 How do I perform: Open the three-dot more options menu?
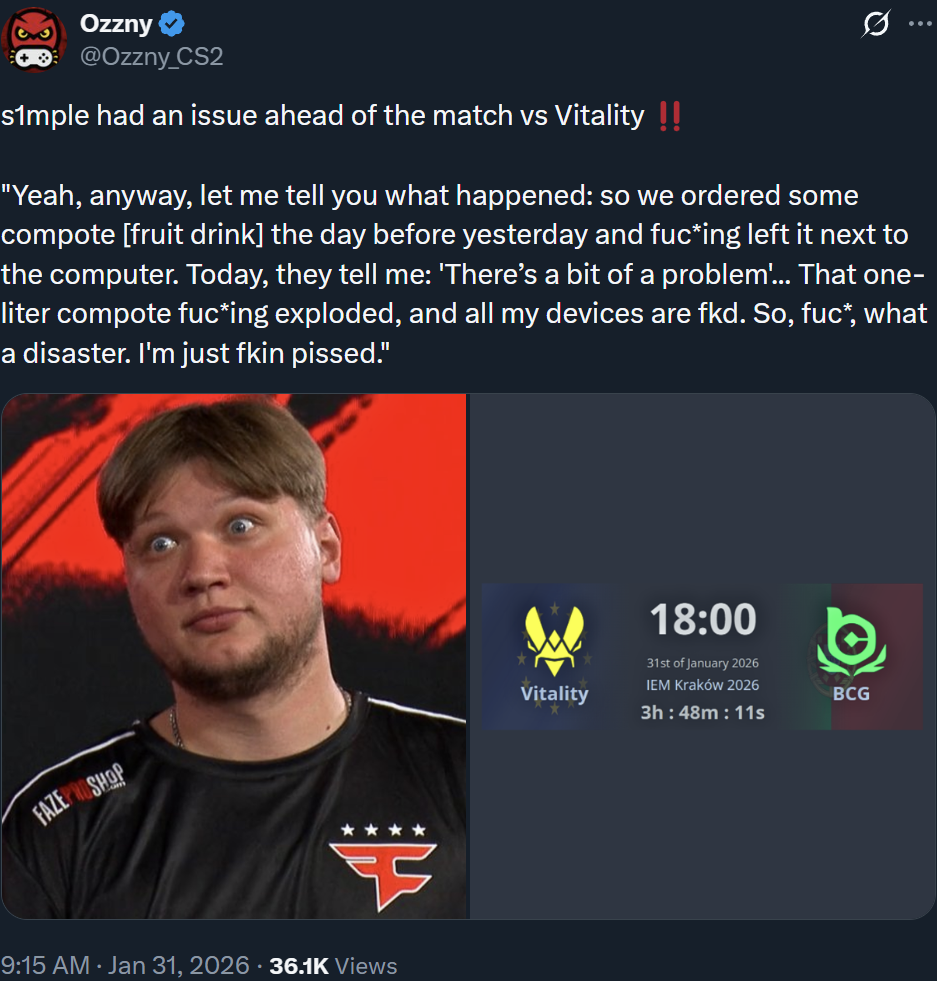[920, 24]
